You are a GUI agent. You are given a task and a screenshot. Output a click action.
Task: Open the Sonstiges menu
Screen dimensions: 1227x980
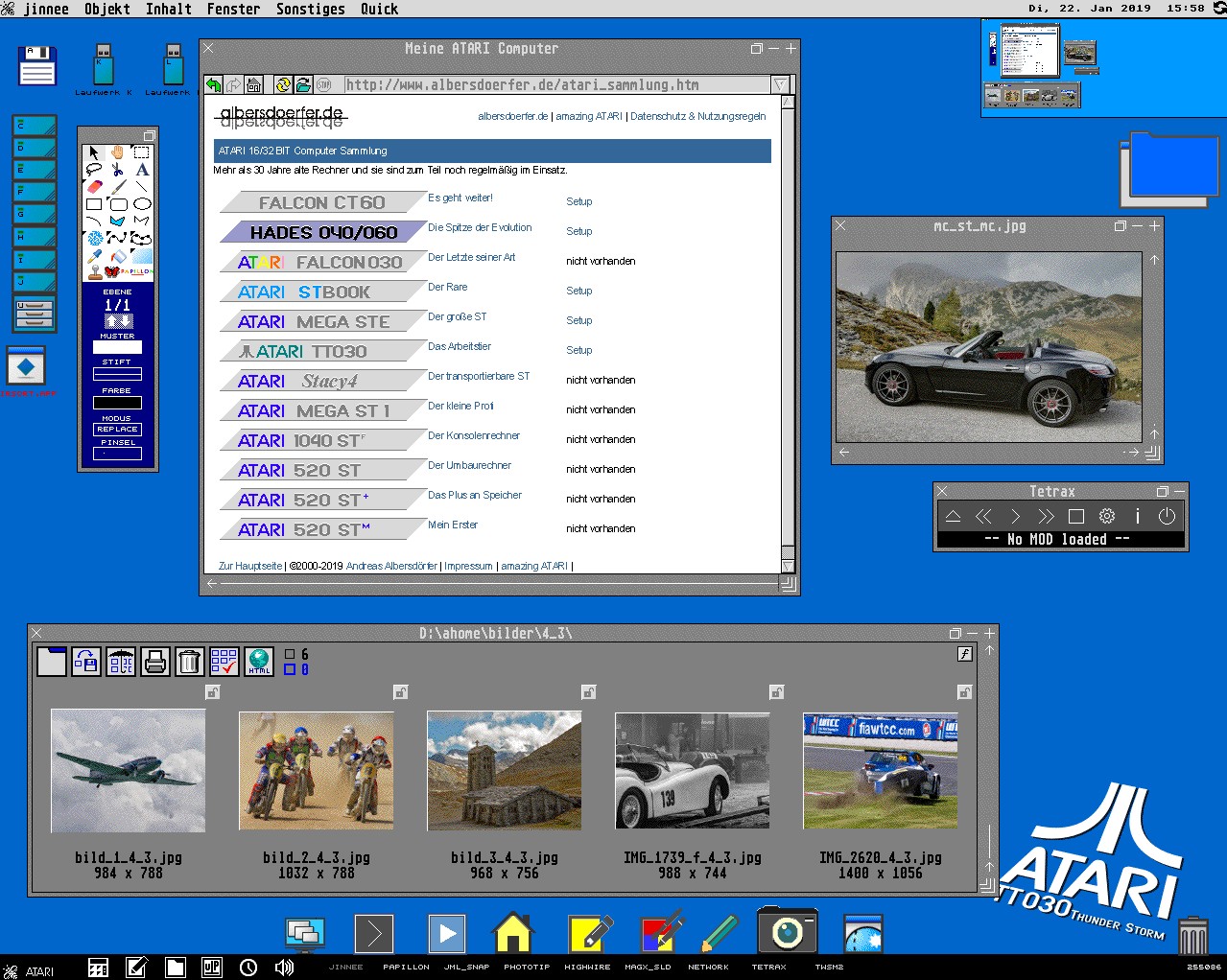coord(311,9)
